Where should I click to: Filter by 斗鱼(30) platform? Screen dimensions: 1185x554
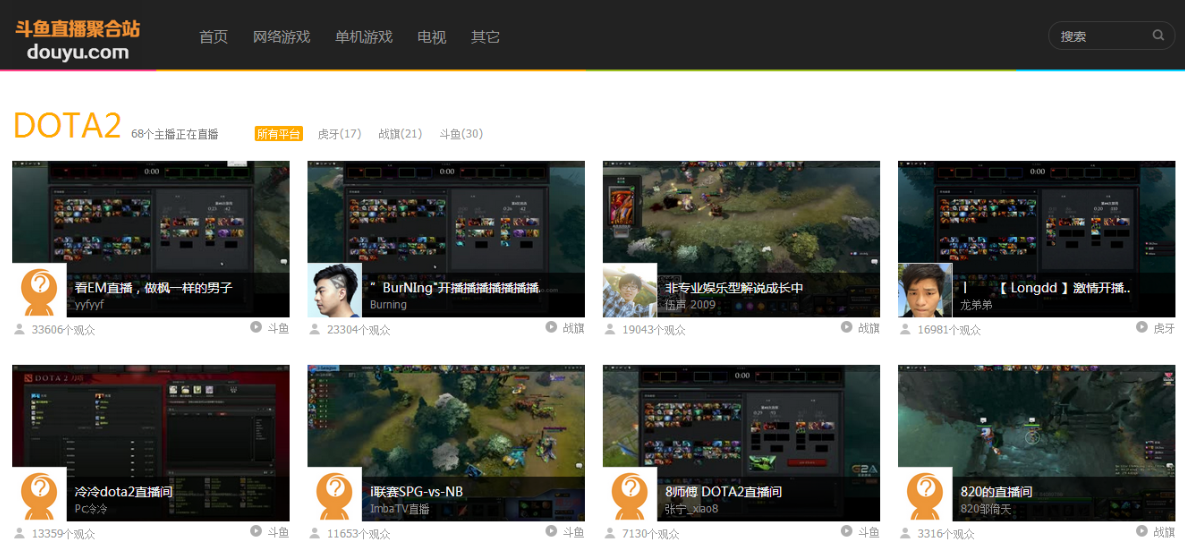tap(461, 134)
